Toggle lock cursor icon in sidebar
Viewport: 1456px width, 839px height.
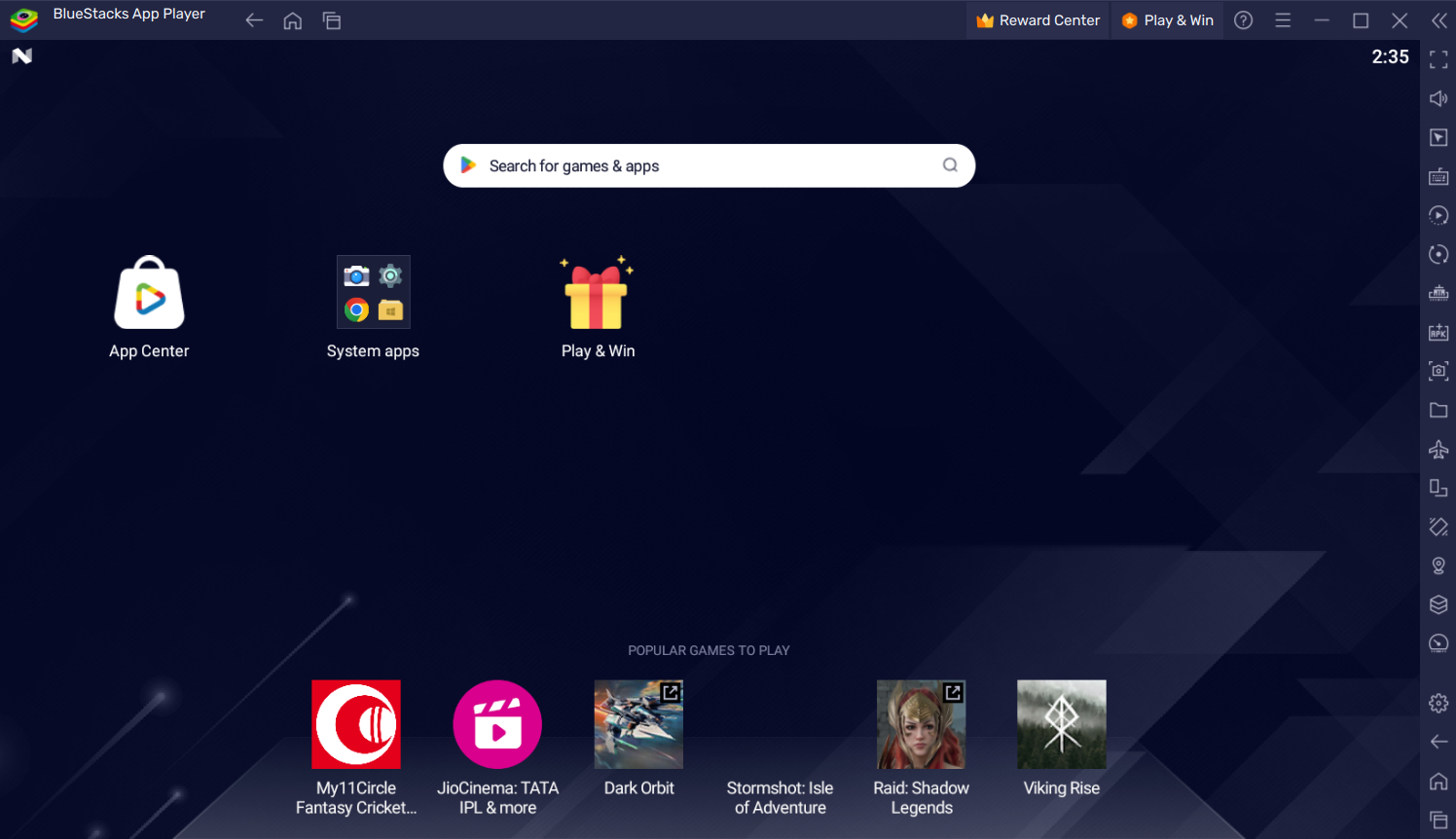coord(1438,138)
